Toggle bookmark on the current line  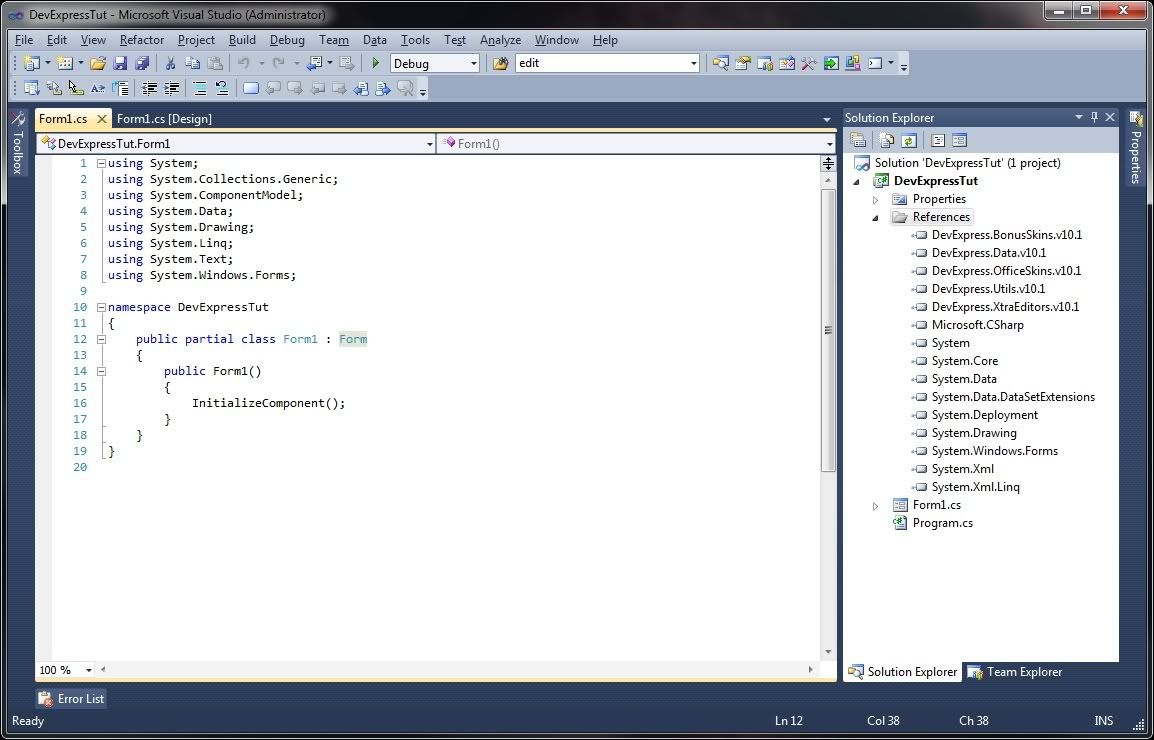point(251,88)
